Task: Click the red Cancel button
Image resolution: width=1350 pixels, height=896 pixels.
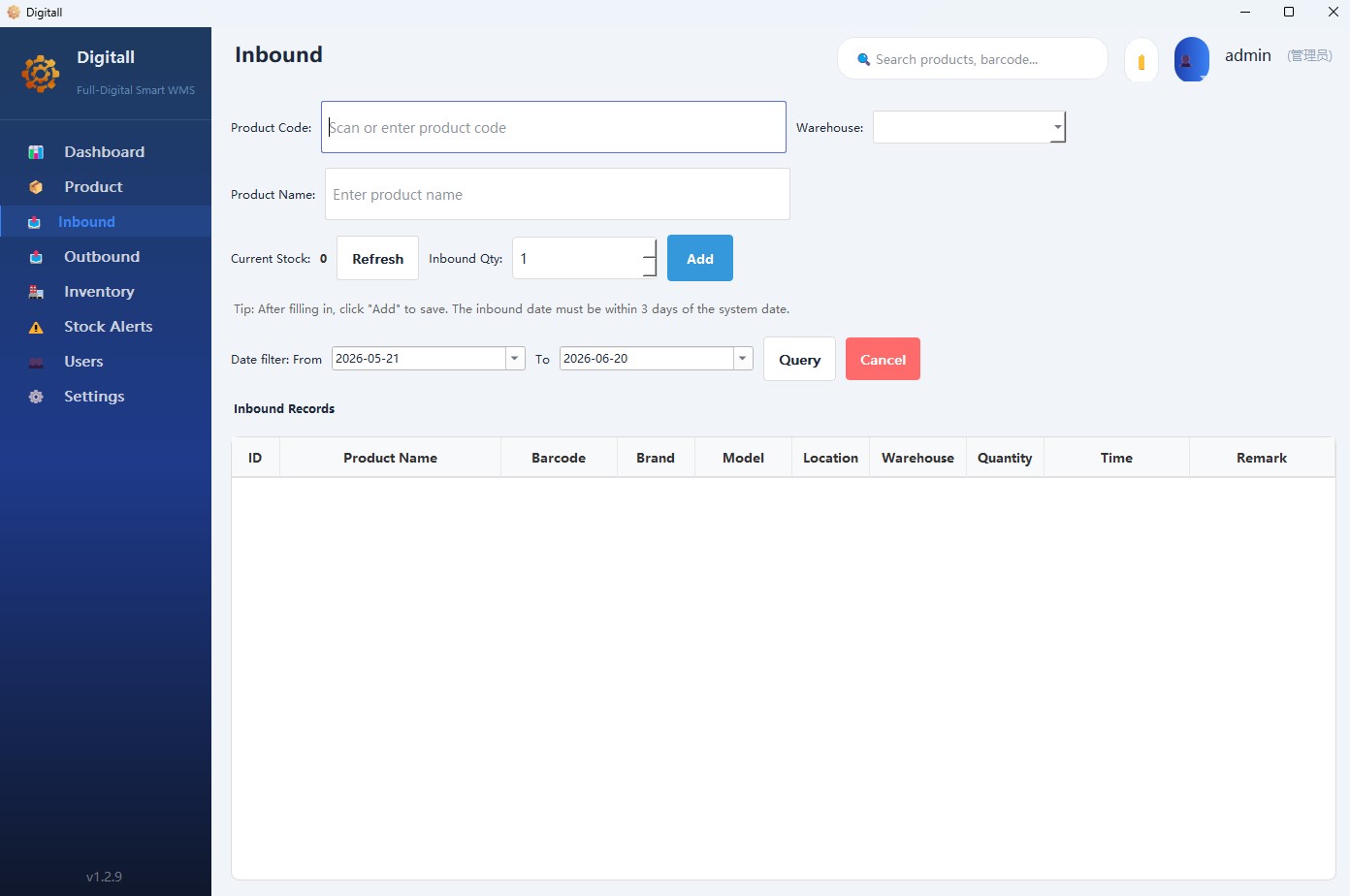Action: [883, 360]
